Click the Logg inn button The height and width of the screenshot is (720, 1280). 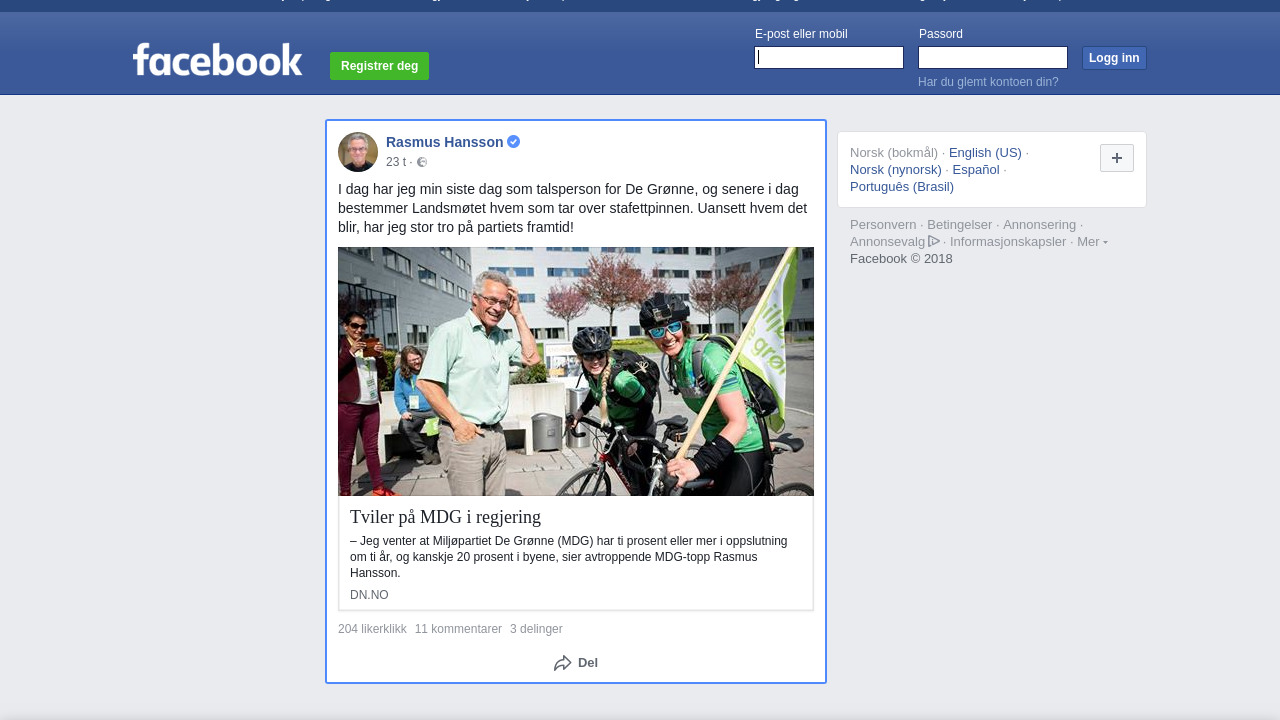[1114, 58]
